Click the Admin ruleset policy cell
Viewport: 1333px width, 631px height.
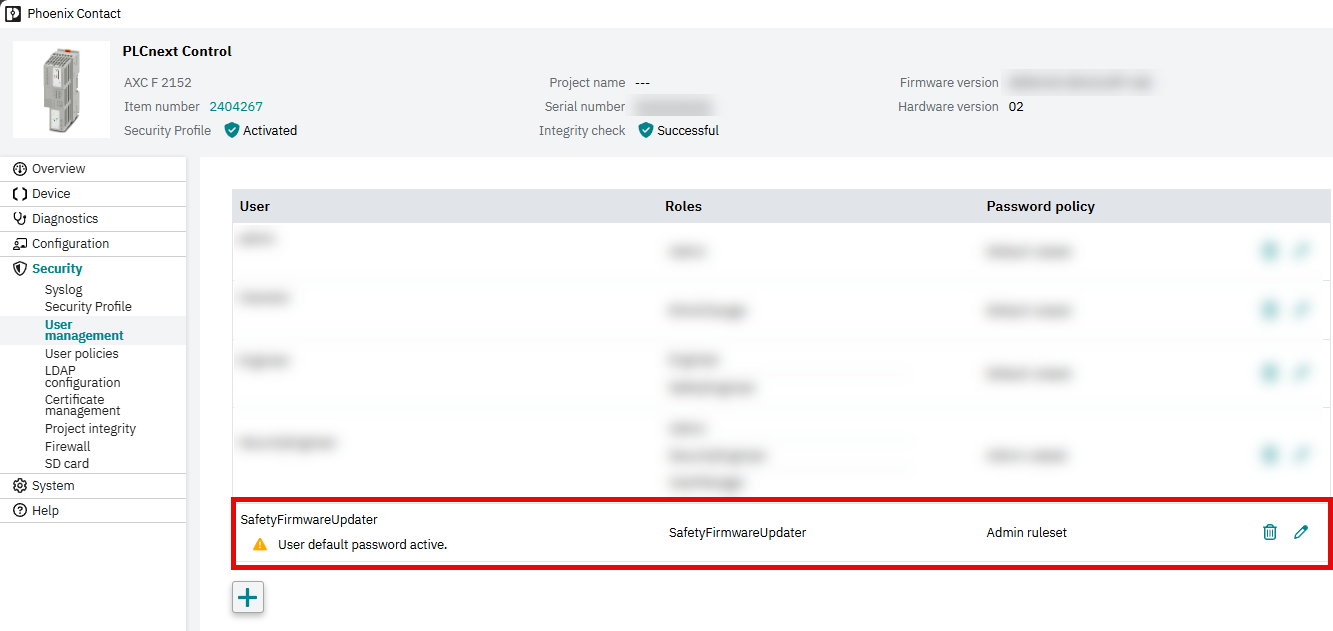[x=1027, y=533]
